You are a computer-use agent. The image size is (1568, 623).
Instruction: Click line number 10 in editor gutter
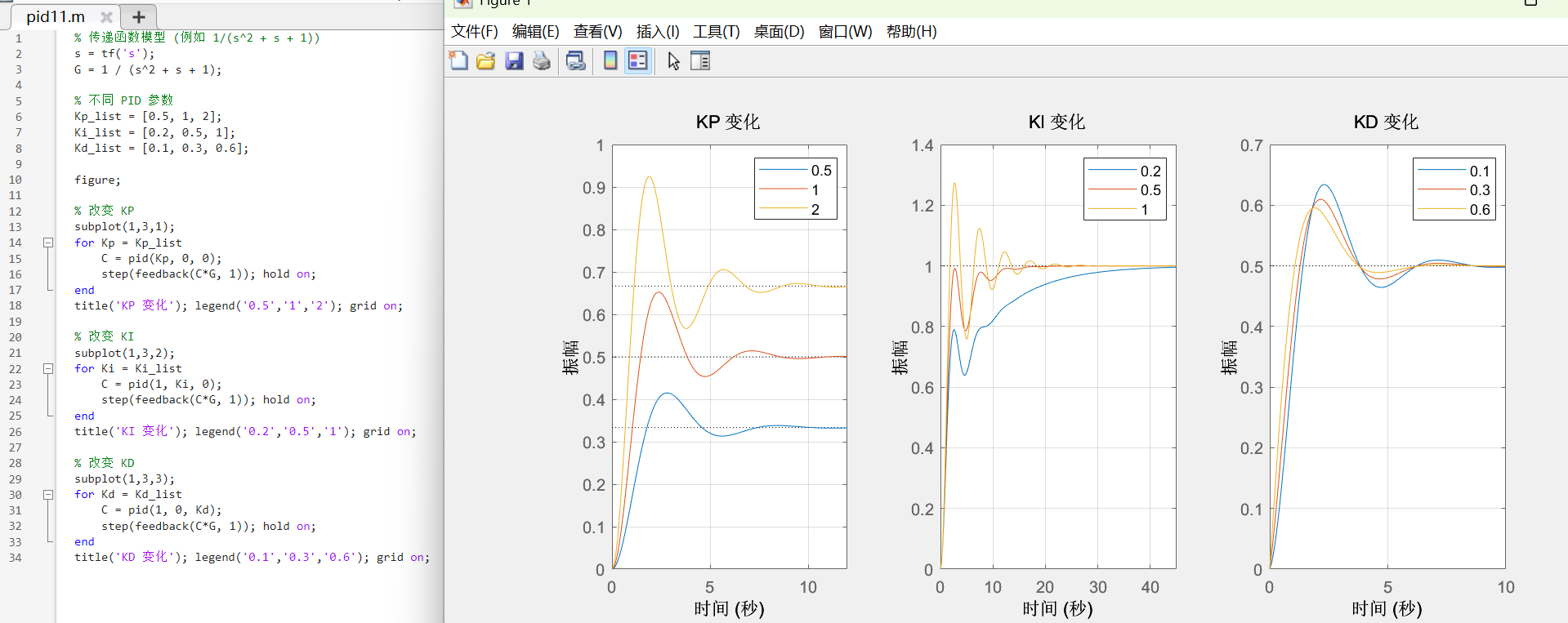pos(15,180)
